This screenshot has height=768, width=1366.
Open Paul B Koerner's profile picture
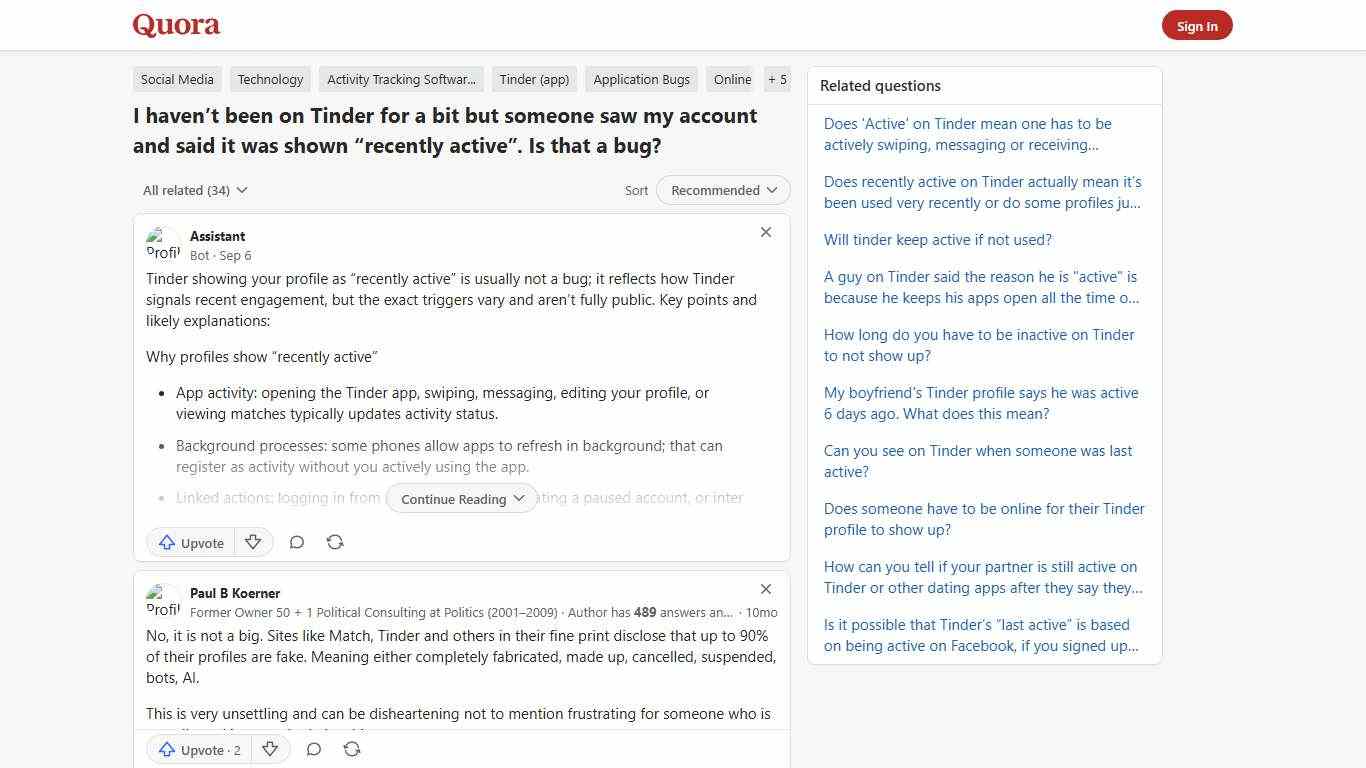point(163,600)
